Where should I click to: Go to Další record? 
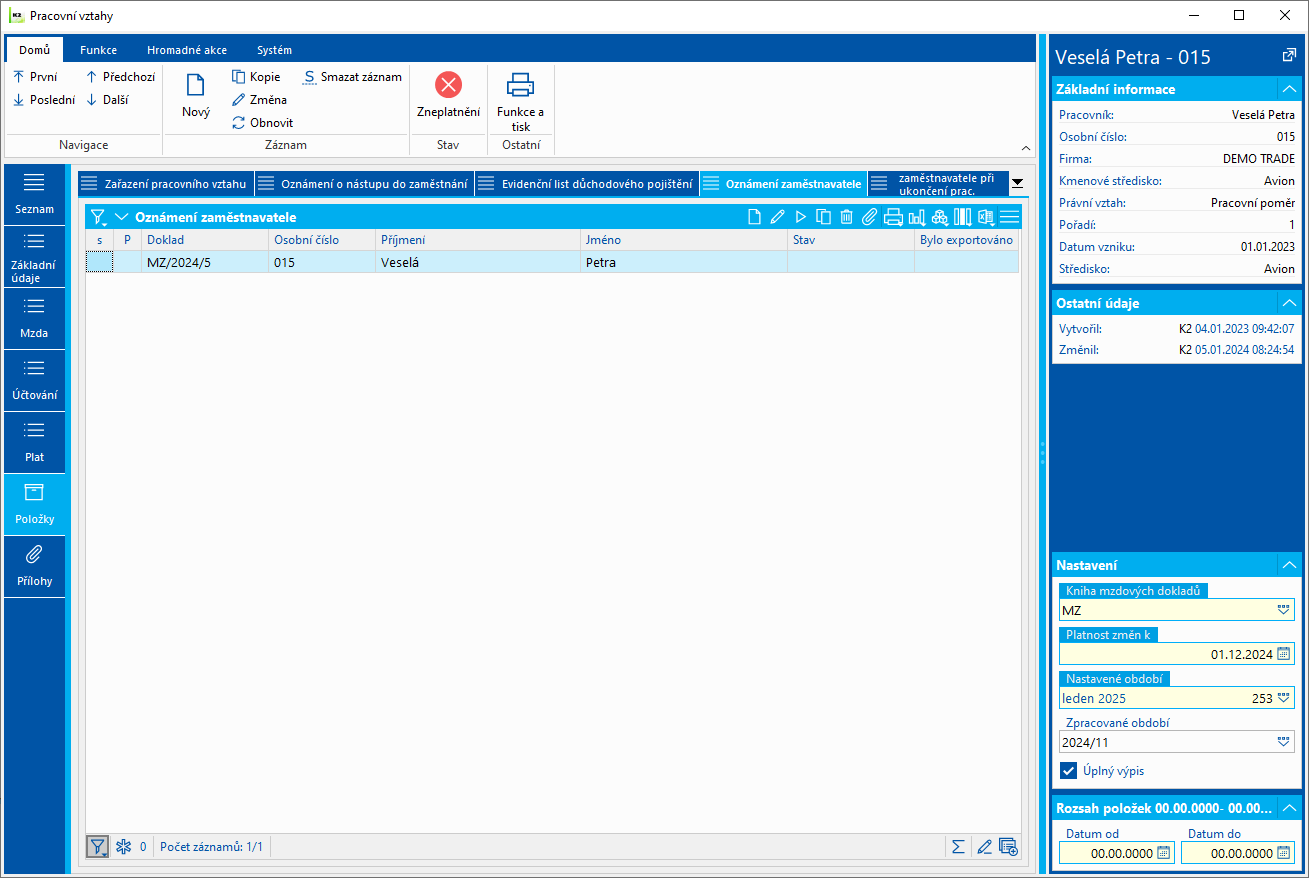107,100
